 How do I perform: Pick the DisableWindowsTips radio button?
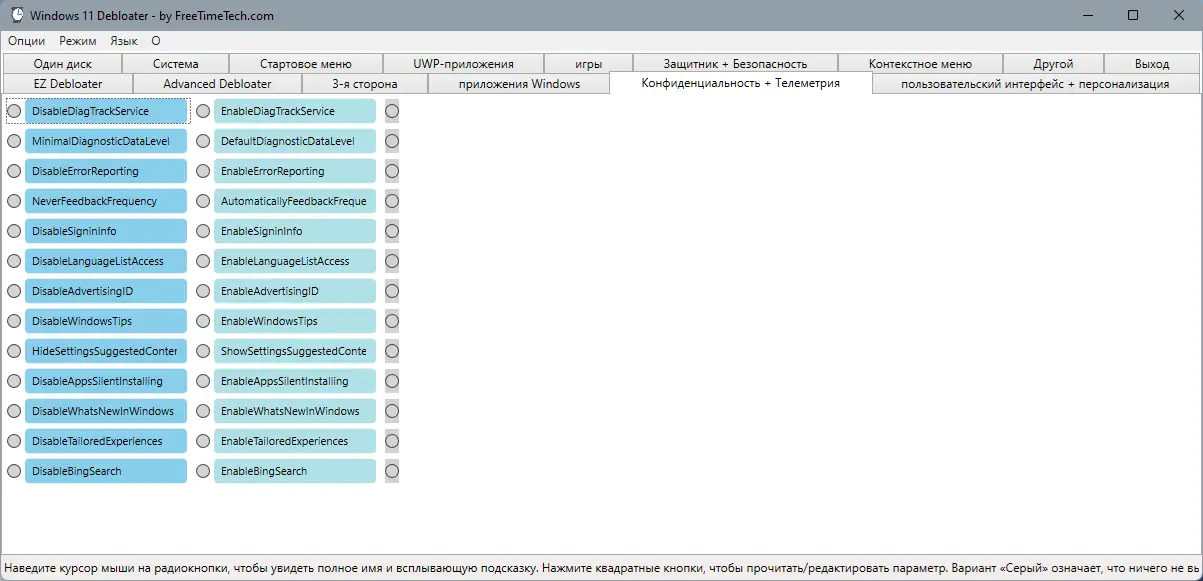click(14, 321)
